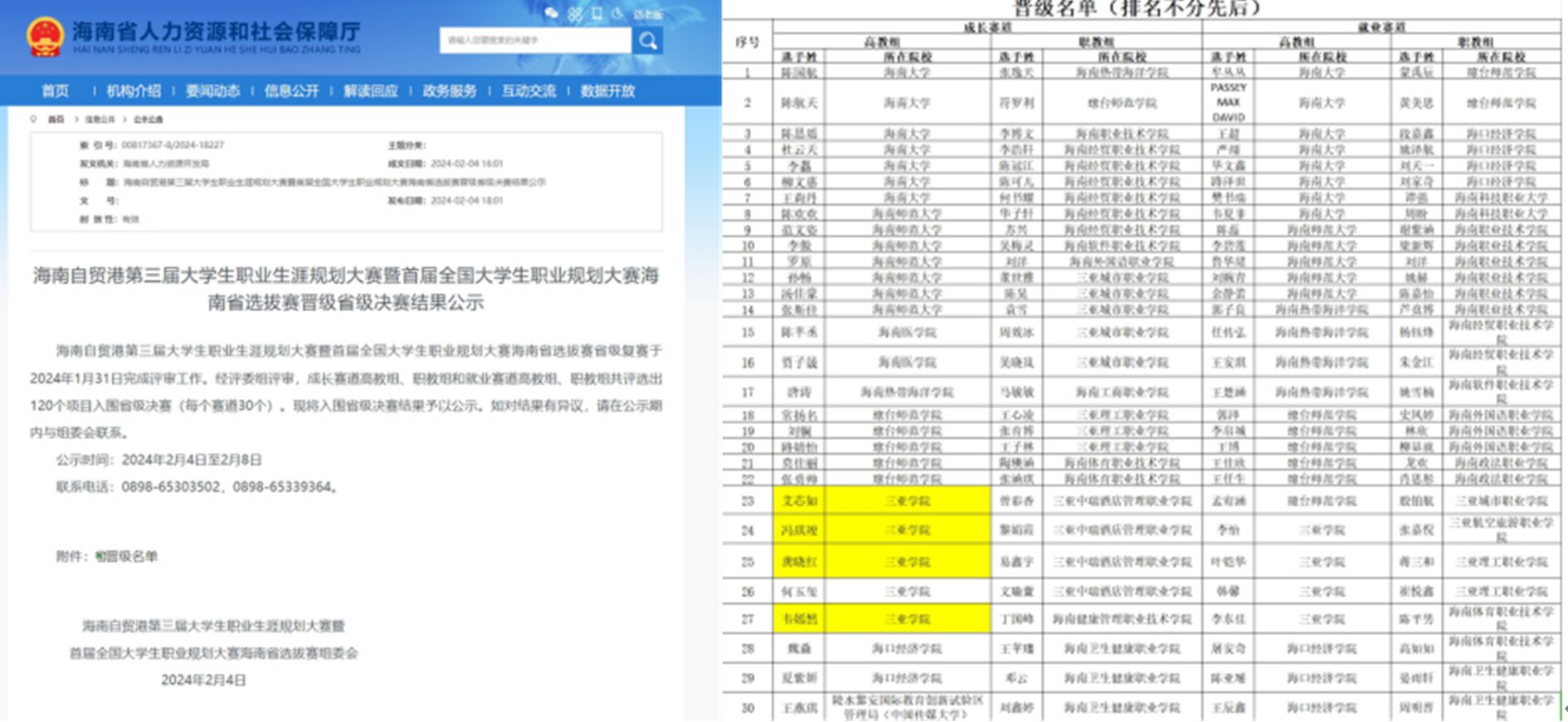Click the crescent moon icon in header
The width and height of the screenshot is (1568, 722).
click(618, 13)
